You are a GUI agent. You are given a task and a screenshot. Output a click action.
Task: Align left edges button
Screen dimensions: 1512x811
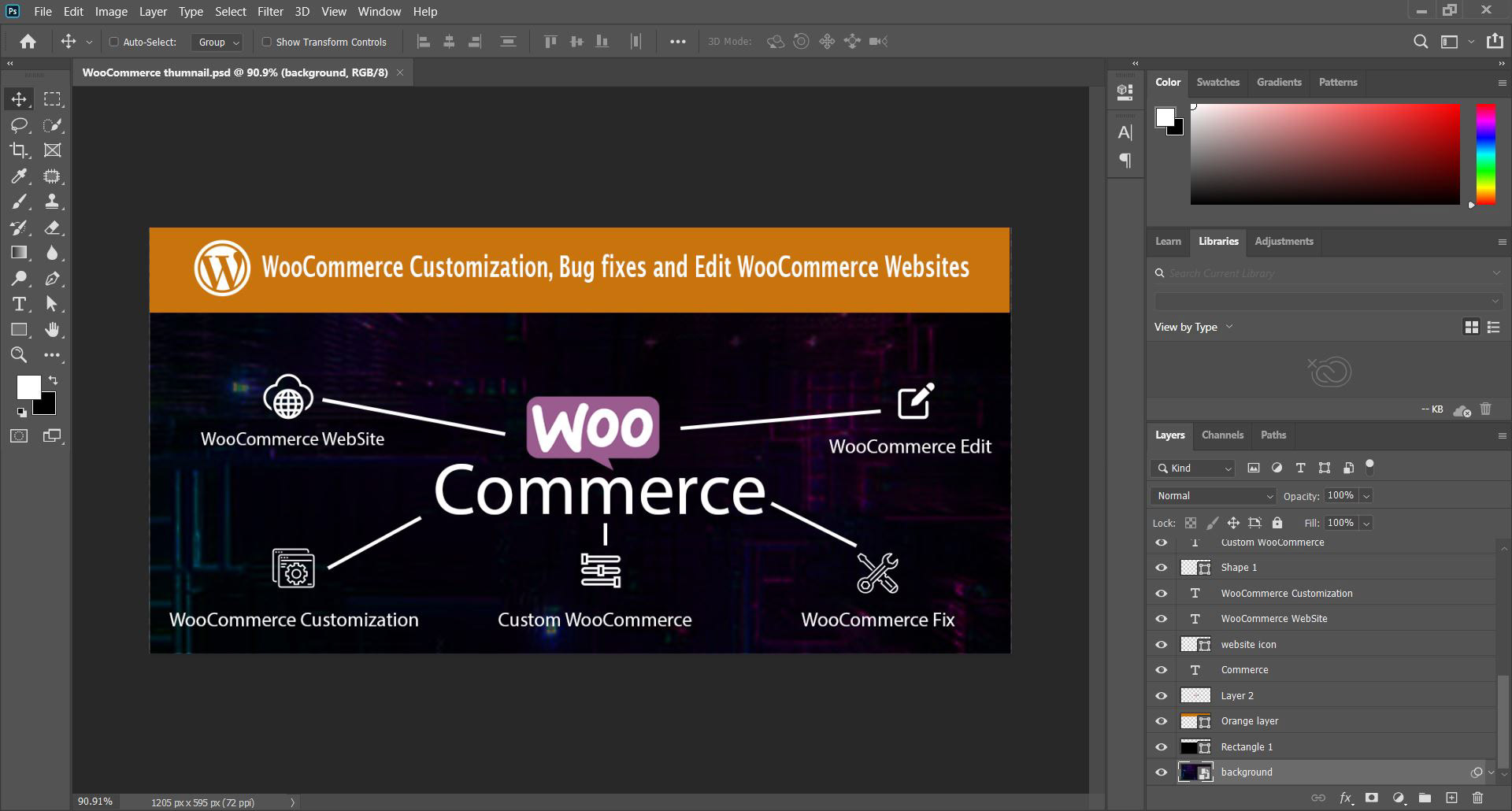(x=423, y=42)
